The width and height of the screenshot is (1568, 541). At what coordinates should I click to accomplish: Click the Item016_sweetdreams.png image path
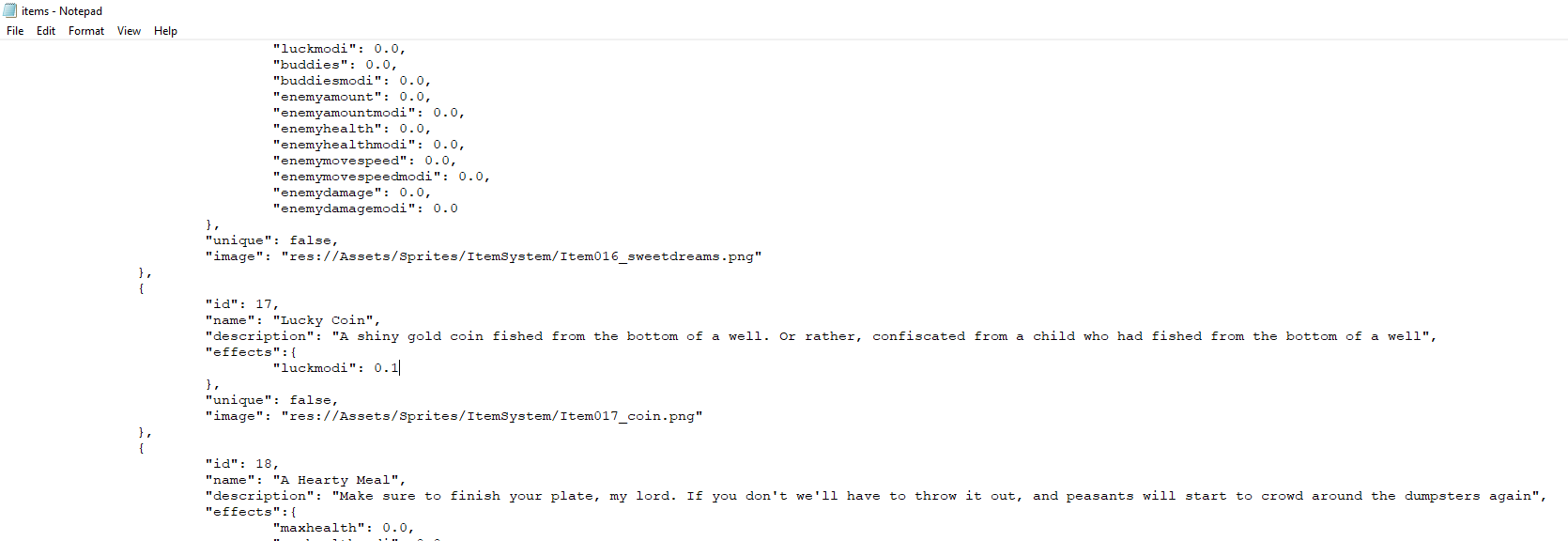click(521, 256)
